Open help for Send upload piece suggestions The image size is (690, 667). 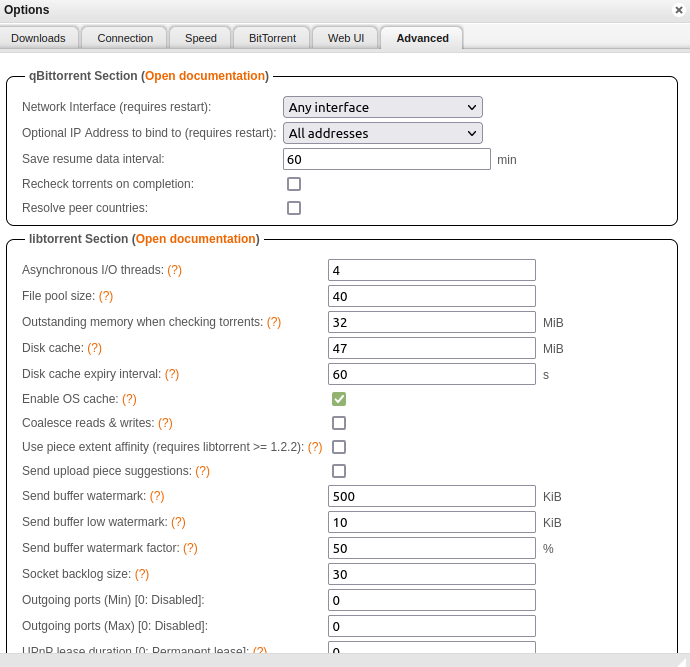[x=202, y=471]
